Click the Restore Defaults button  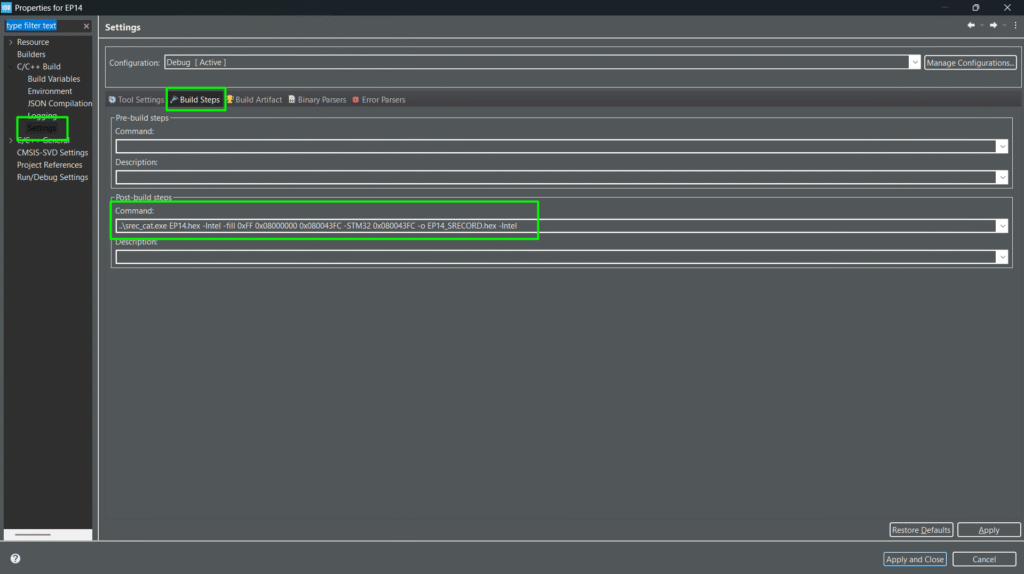pyautogui.click(x=921, y=530)
